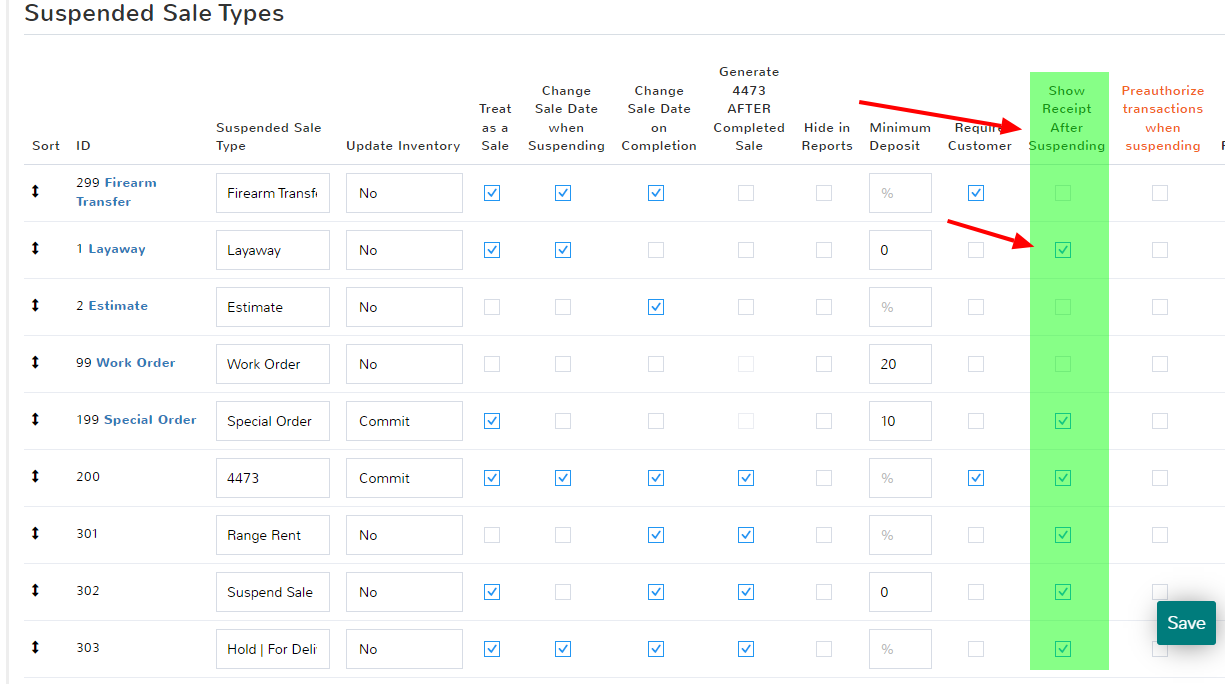Click ID 200 cell text
The width and height of the screenshot is (1225, 684).
pos(88,477)
